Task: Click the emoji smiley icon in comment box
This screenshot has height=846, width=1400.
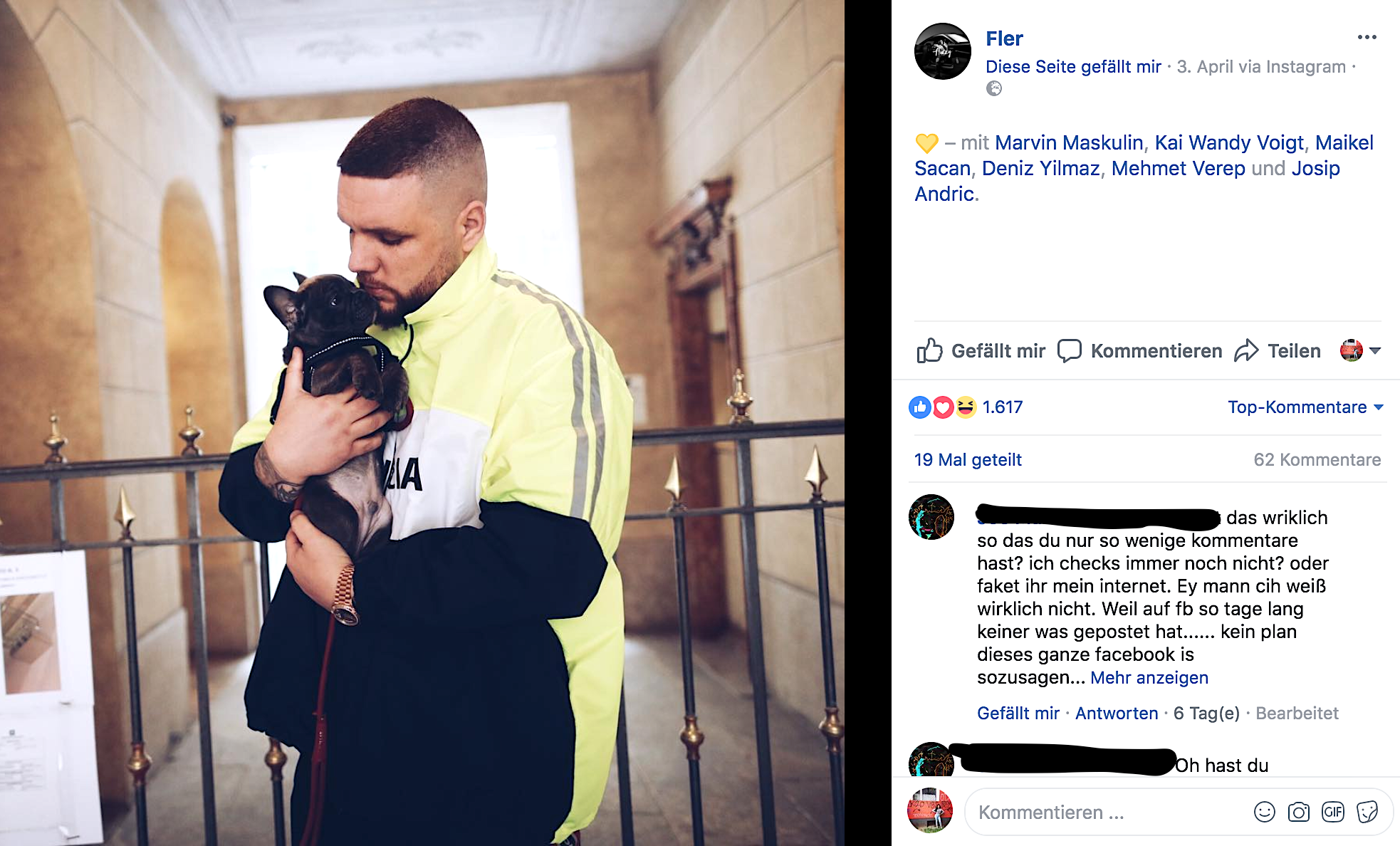Action: (1265, 812)
